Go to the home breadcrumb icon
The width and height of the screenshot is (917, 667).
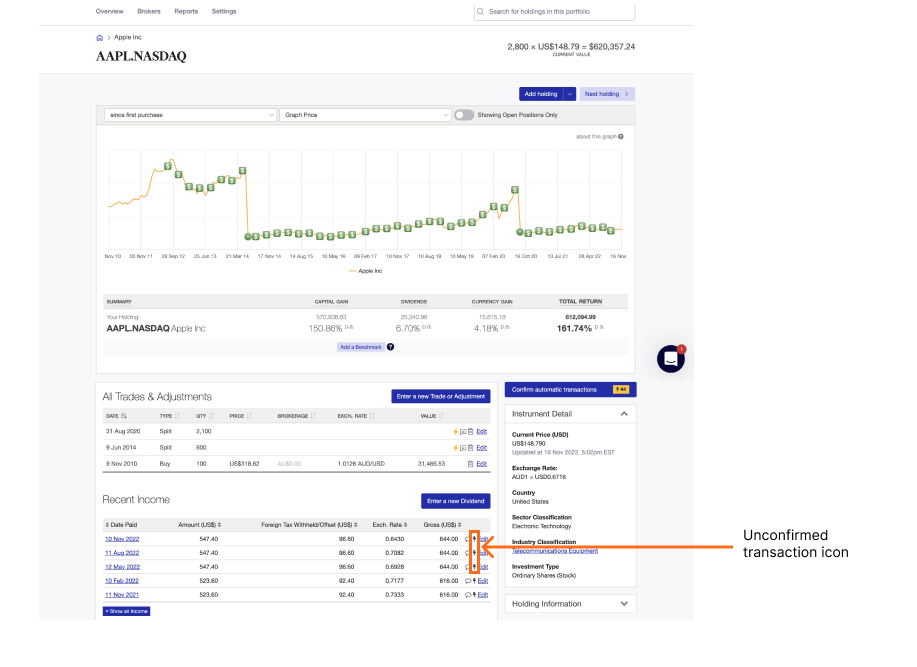coord(99,38)
